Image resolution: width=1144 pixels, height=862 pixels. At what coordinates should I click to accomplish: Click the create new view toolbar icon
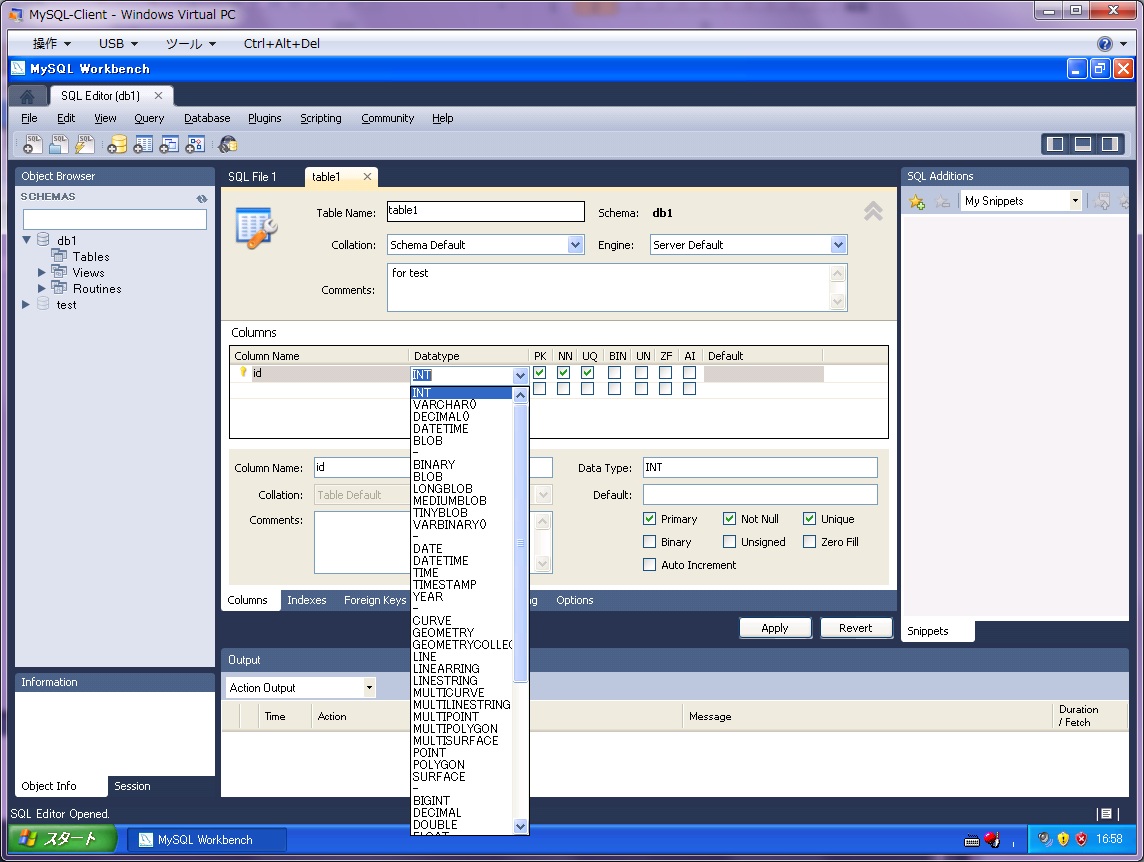169,145
